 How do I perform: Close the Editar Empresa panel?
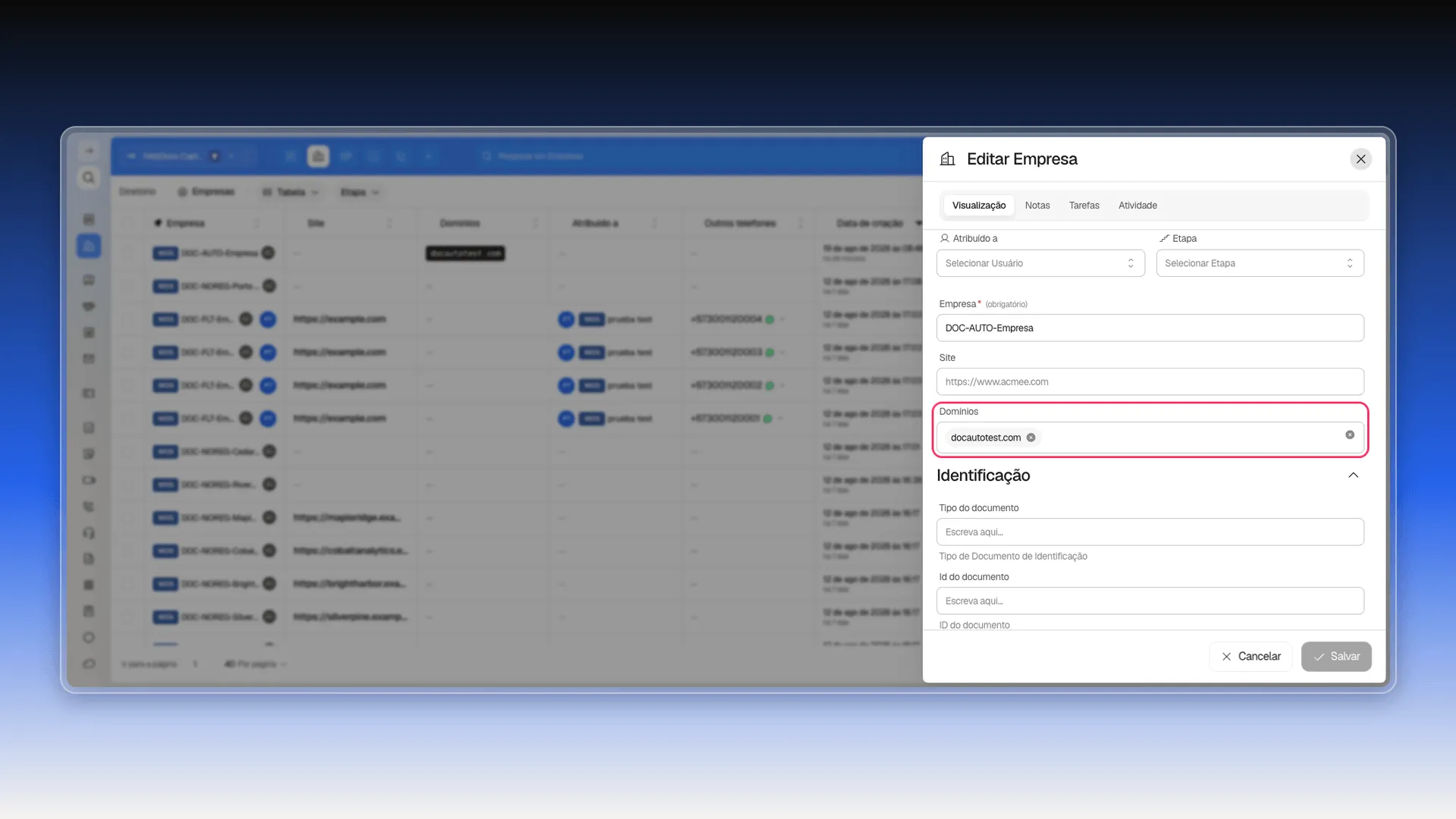1360,159
